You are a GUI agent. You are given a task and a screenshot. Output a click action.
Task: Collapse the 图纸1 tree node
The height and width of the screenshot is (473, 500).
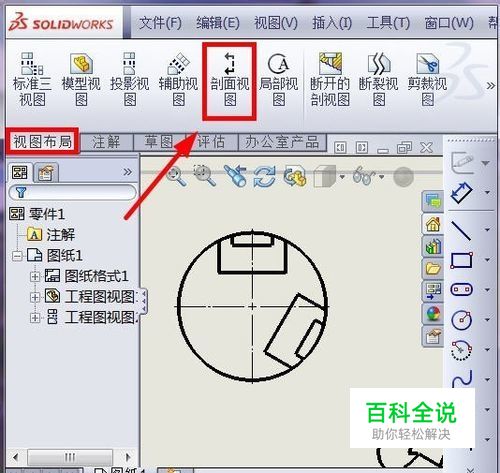click(x=17, y=256)
